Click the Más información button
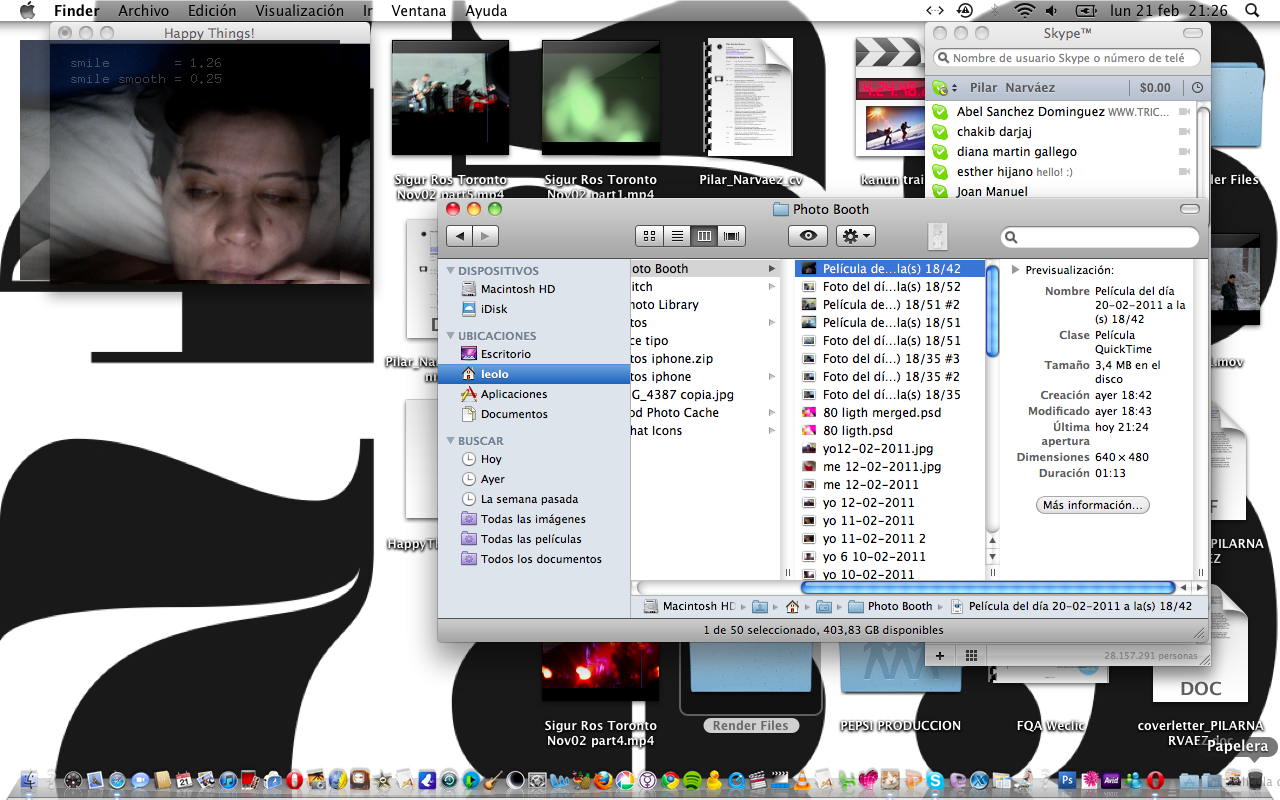The width and height of the screenshot is (1280, 800). pyautogui.click(x=1092, y=505)
